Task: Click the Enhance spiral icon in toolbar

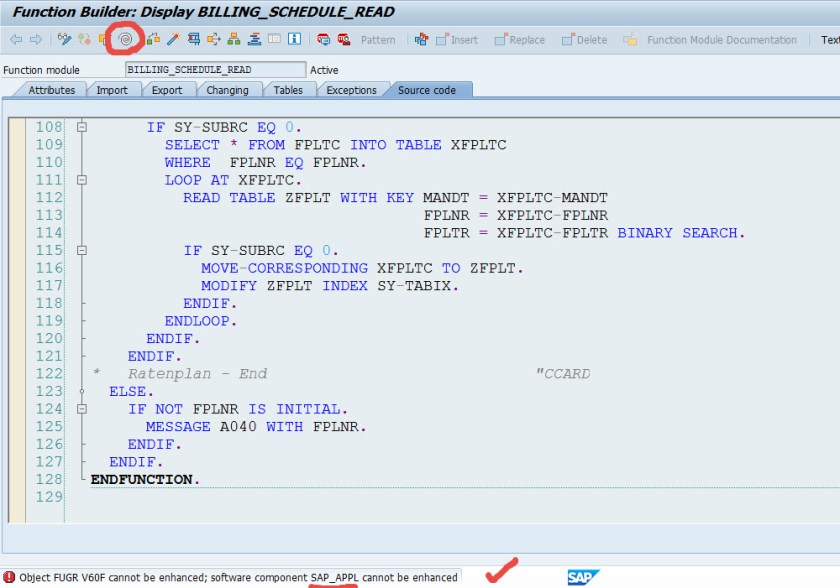Action: point(125,40)
